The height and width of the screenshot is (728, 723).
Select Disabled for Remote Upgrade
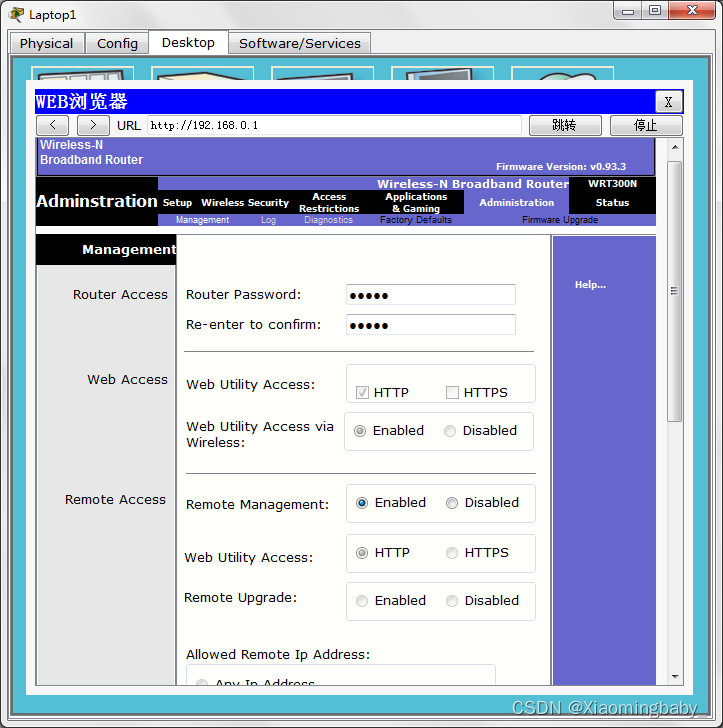[452, 601]
